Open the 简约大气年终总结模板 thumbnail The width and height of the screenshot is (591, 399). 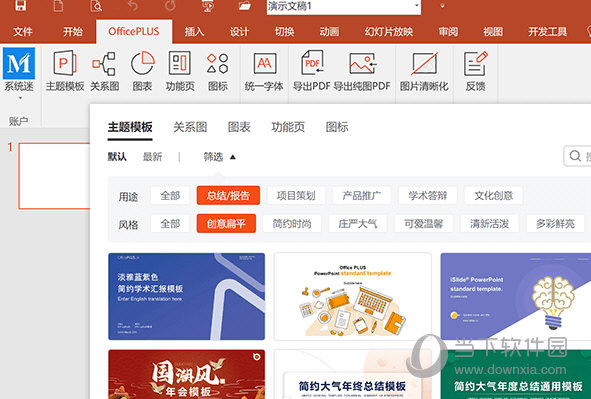(353, 374)
